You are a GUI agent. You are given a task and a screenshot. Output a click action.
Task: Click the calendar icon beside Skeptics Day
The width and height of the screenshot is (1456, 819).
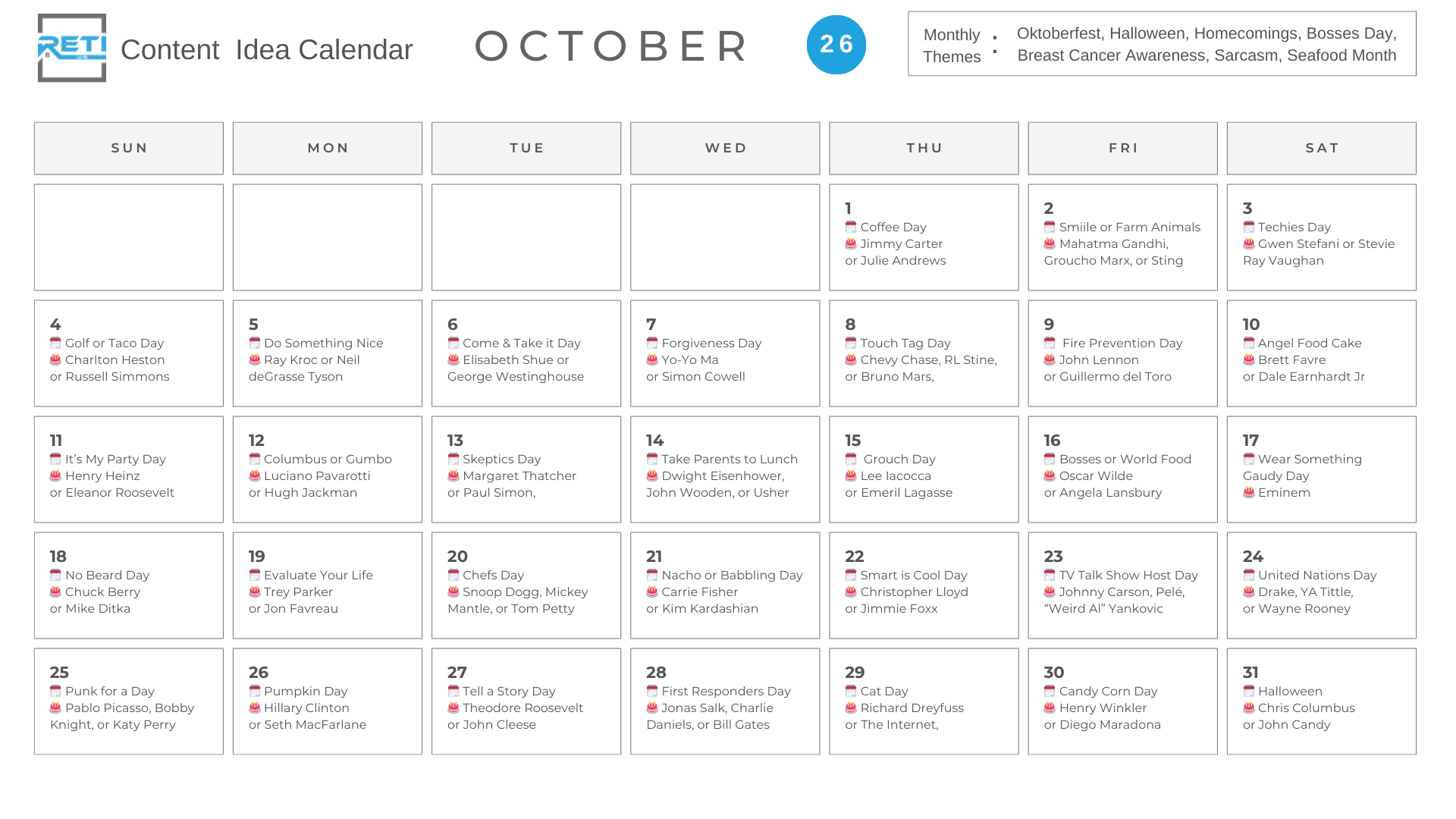coord(453,459)
